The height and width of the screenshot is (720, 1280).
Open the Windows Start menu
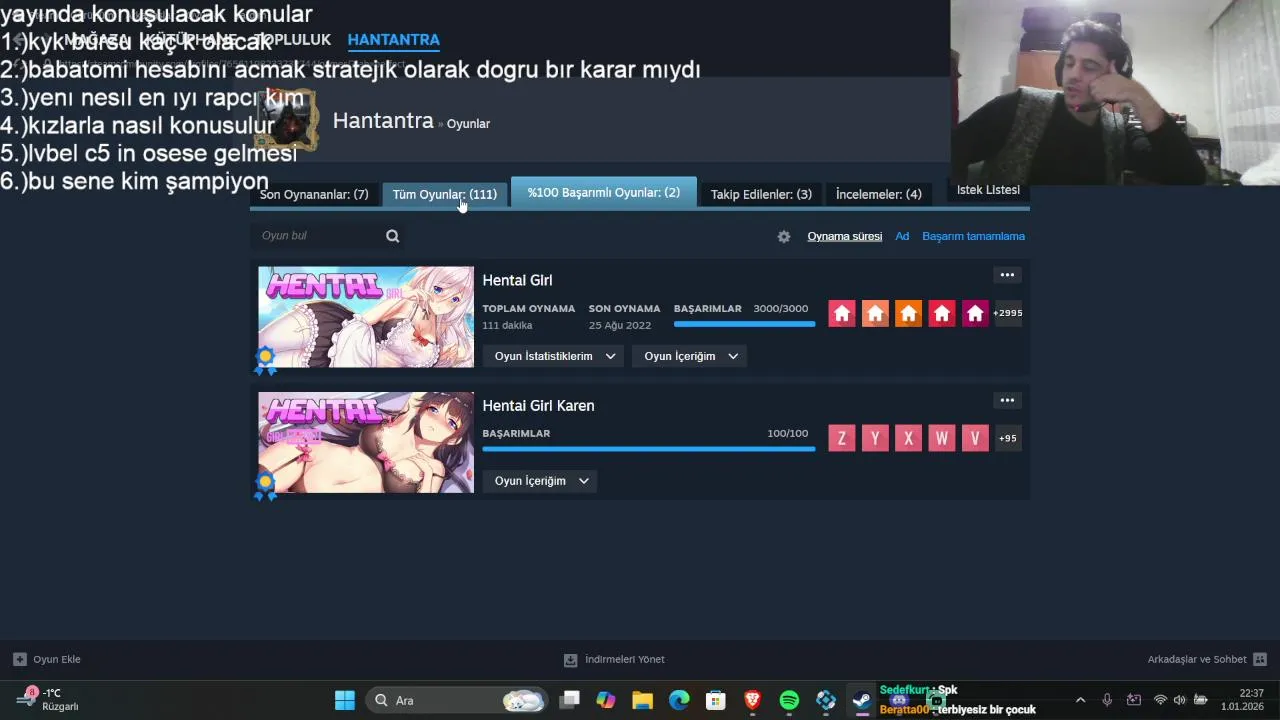345,700
